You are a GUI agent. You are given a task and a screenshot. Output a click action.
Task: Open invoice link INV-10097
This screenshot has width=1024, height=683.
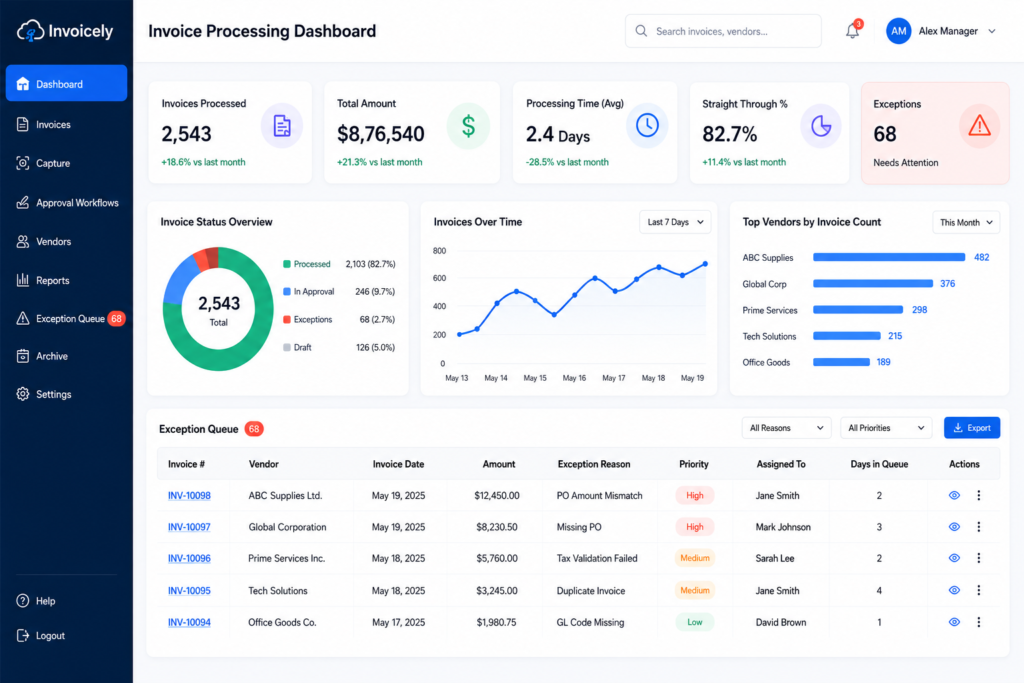189,527
